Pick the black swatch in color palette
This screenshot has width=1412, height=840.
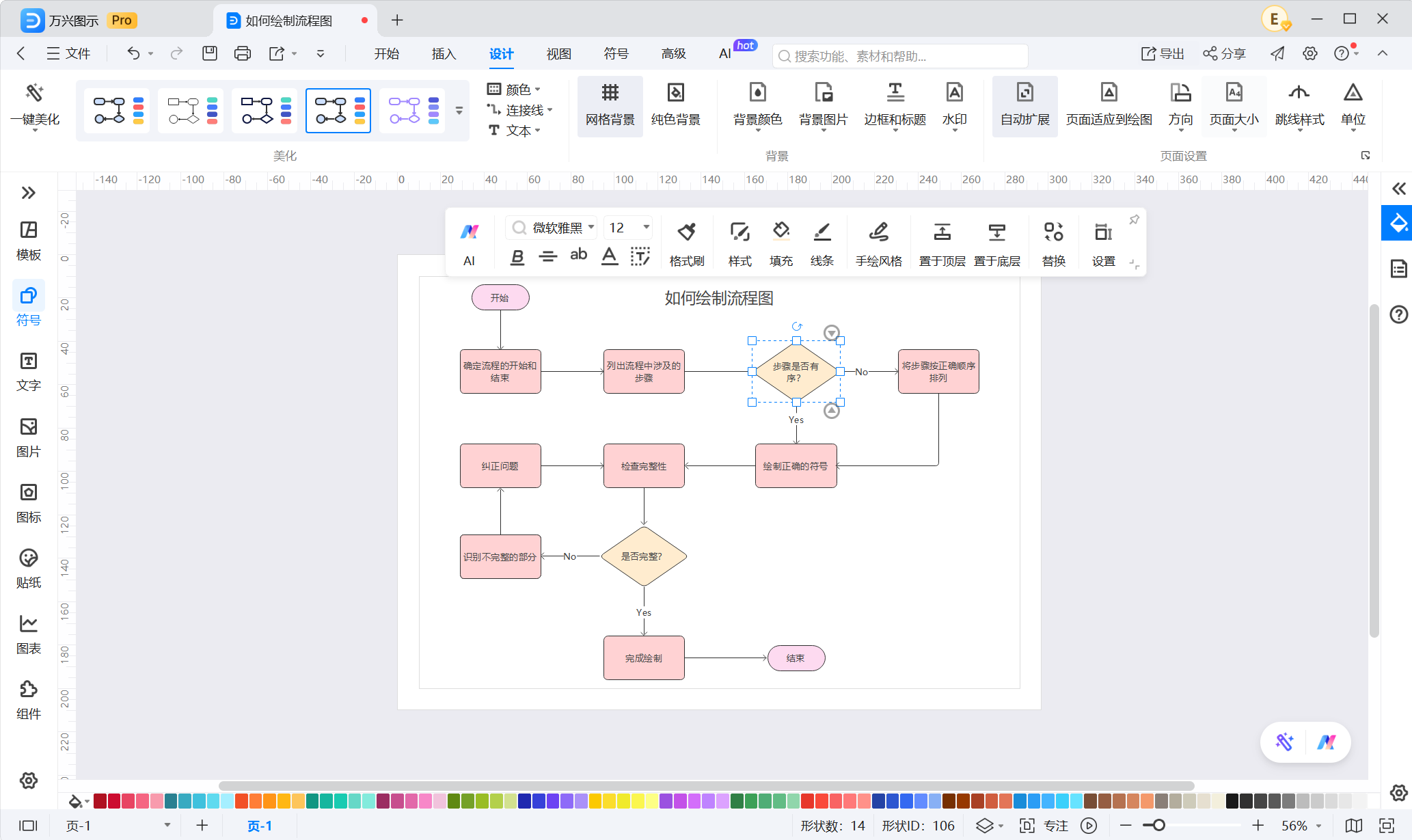pyautogui.click(x=1232, y=801)
